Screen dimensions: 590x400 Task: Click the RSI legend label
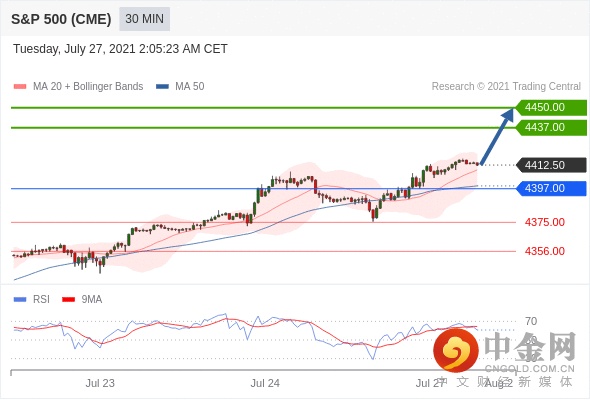click(x=41, y=300)
